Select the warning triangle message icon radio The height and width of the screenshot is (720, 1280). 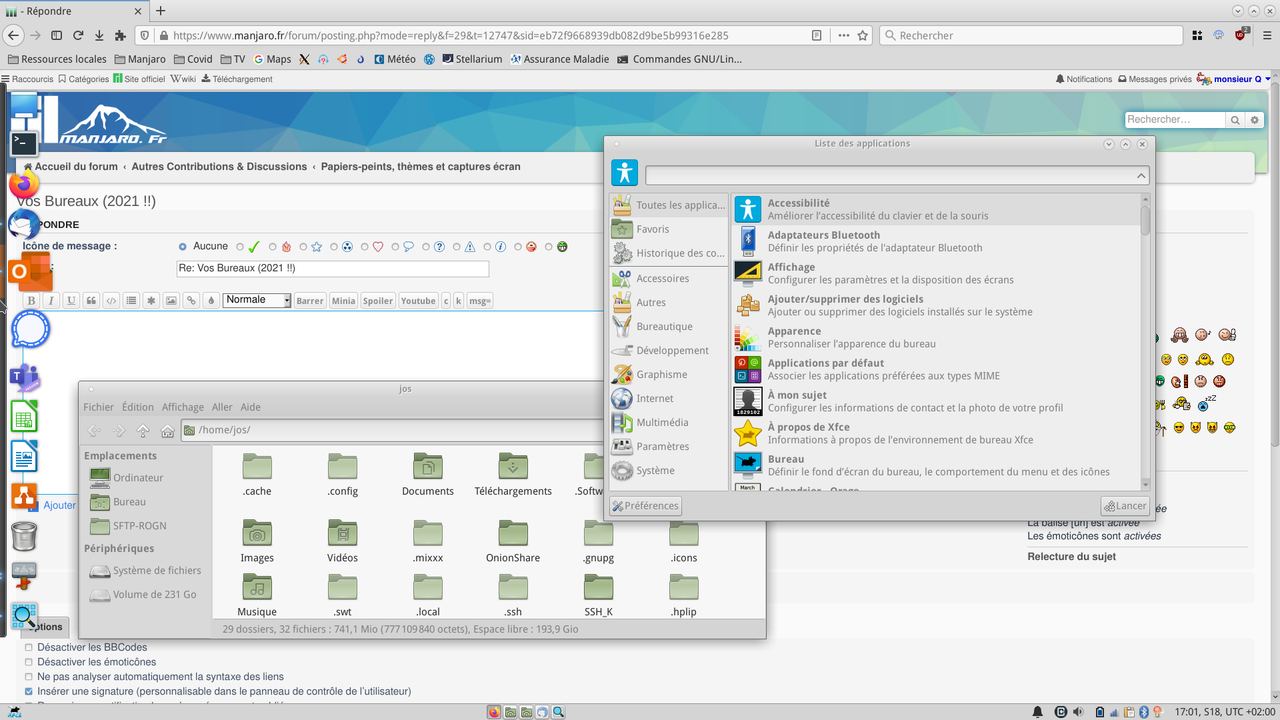coord(457,246)
